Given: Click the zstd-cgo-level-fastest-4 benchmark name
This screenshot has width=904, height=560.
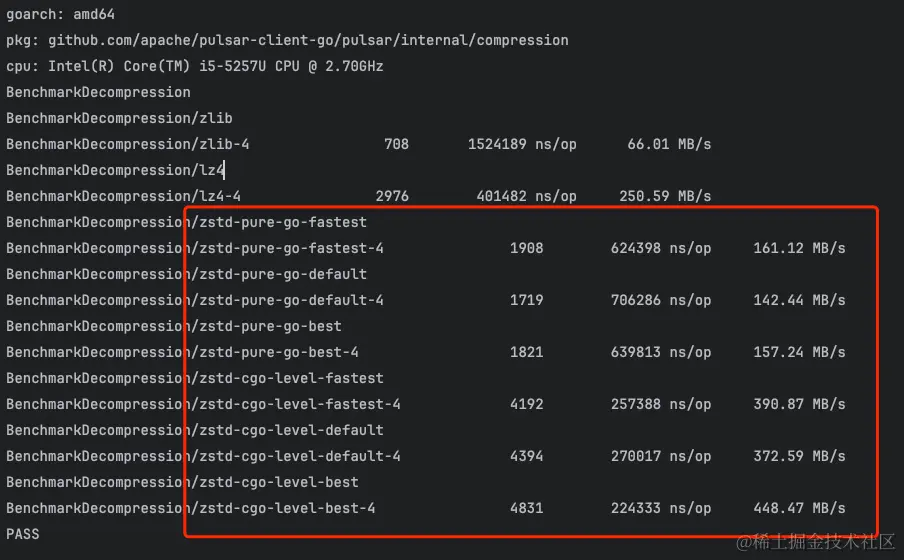Looking at the screenshot, I should 298,404.
